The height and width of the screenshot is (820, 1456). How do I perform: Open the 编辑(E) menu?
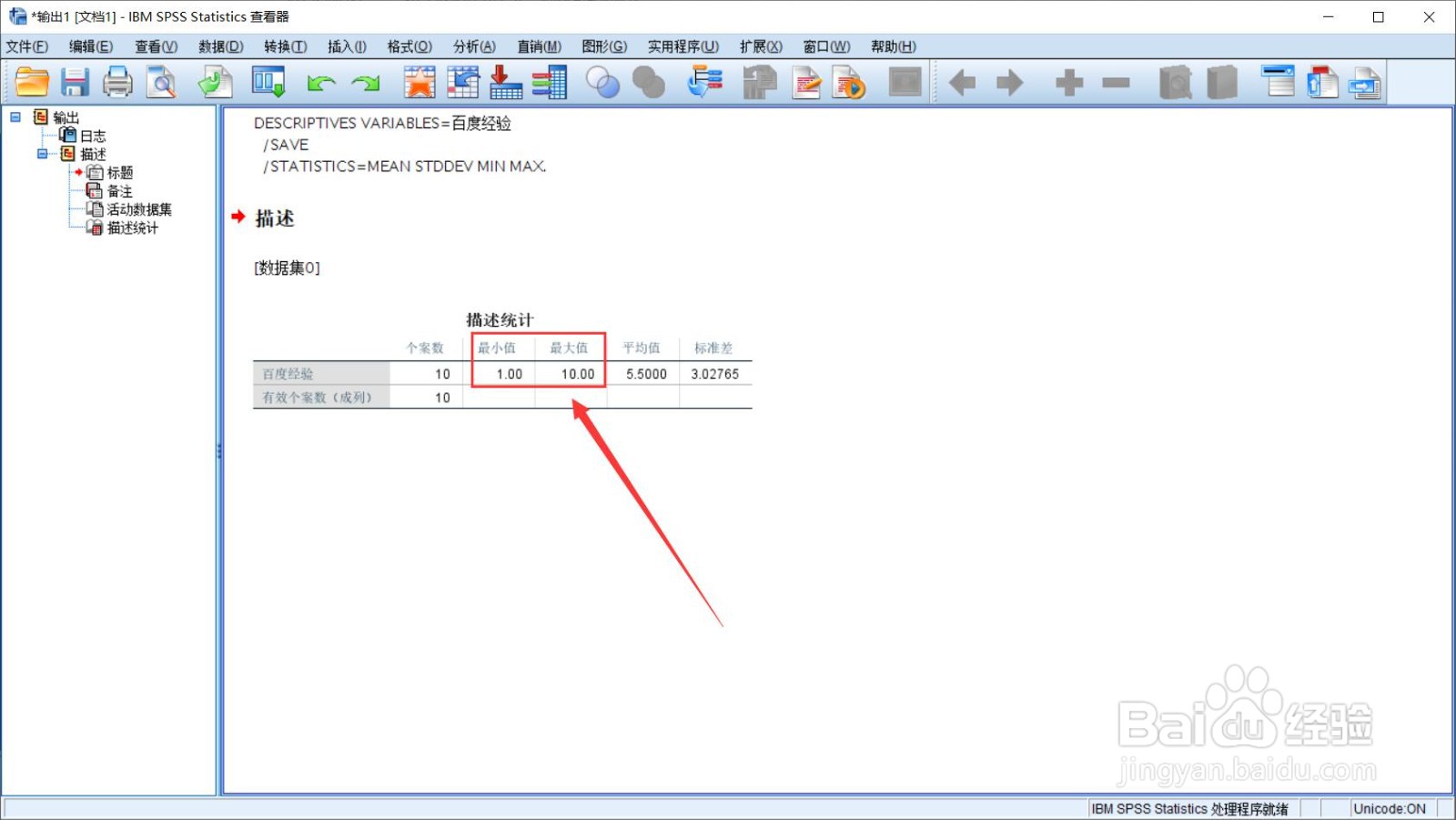(x=91, y=46)
